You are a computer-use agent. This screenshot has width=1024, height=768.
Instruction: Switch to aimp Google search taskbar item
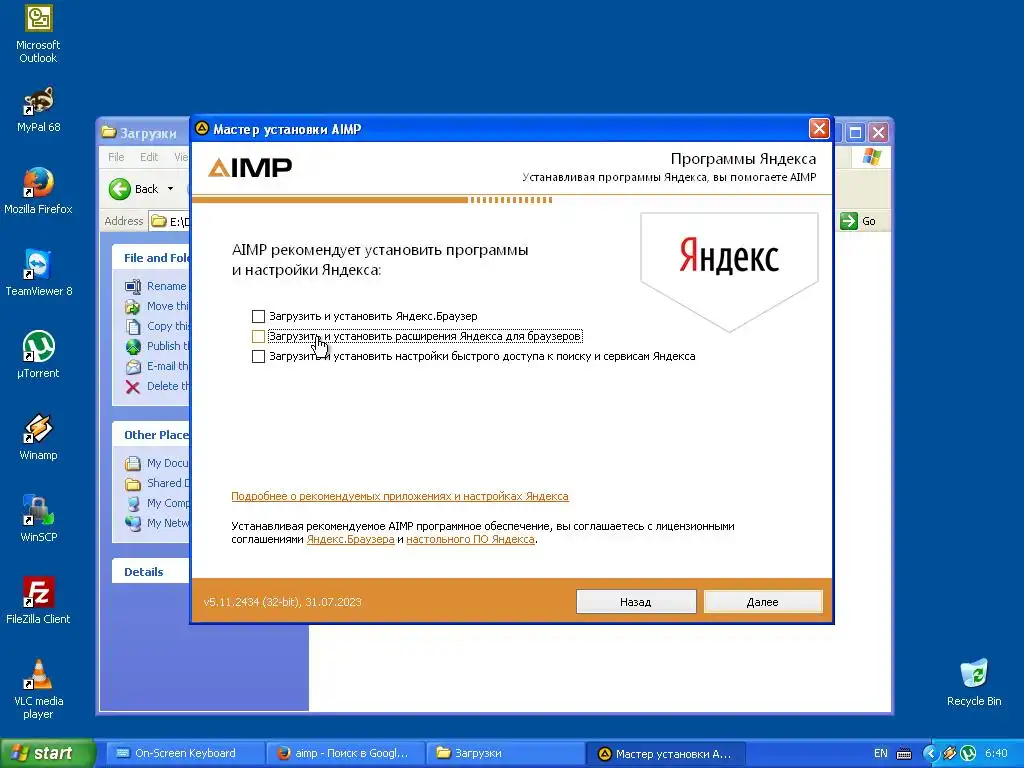click(x=345, y=753)
